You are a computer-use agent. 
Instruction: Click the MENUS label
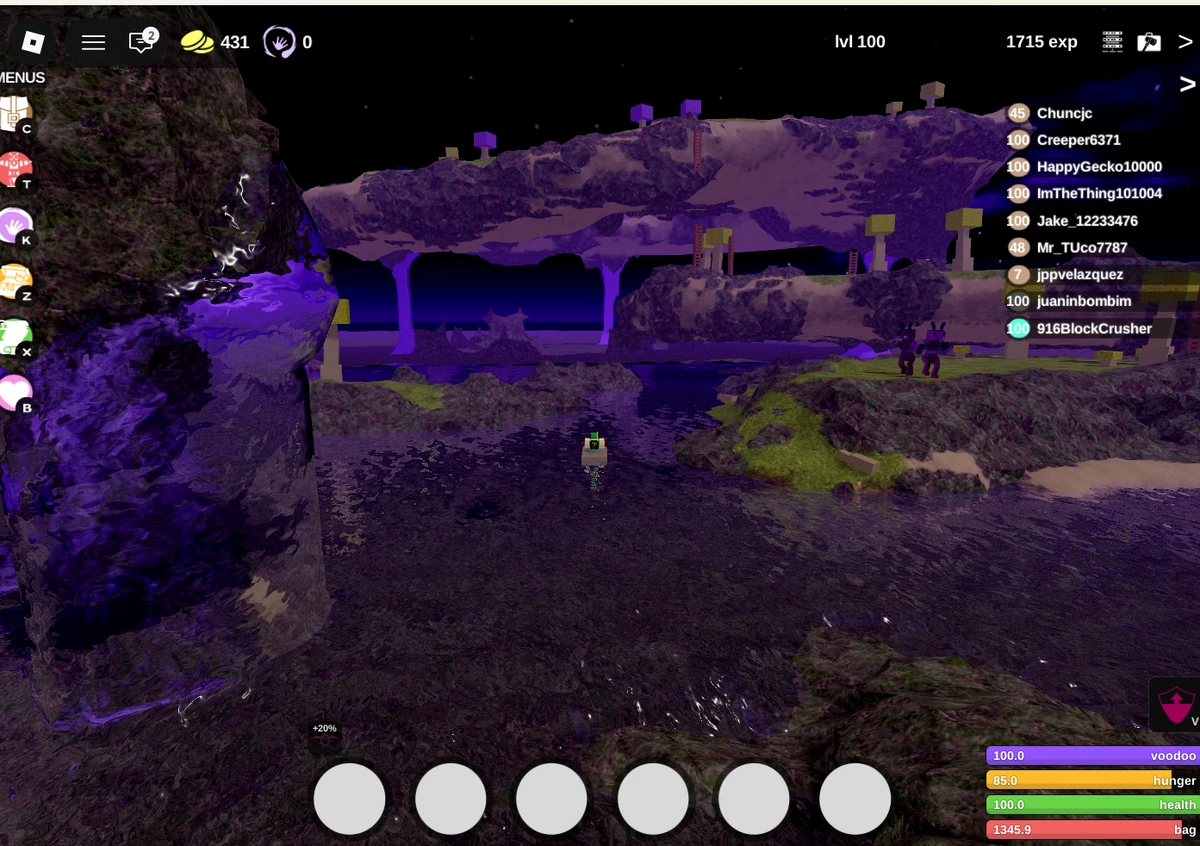22,77
